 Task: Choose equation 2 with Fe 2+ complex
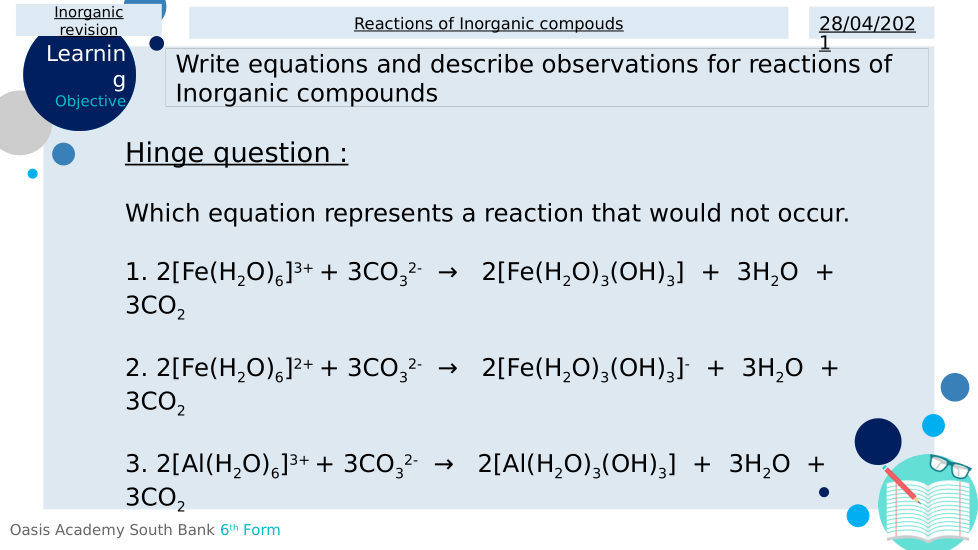tap(481, 383)
